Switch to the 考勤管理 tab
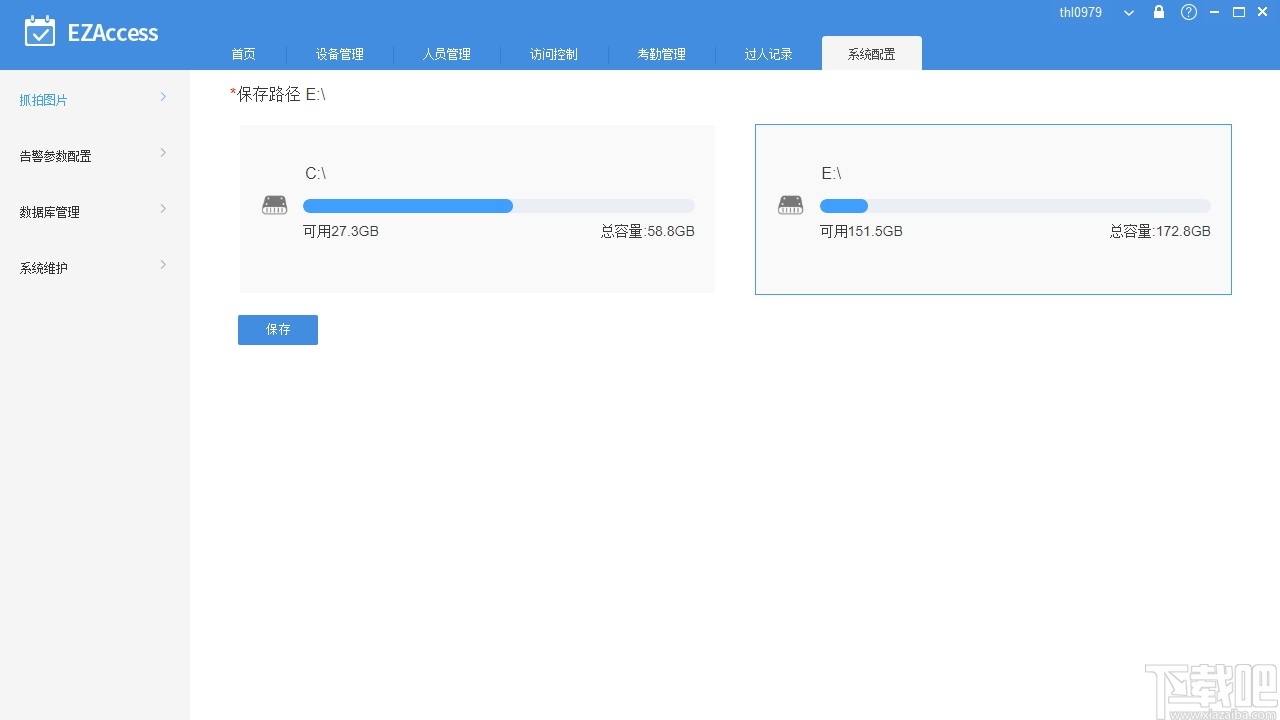Viewport: 1280px width, 720px height. pos(661,54)
